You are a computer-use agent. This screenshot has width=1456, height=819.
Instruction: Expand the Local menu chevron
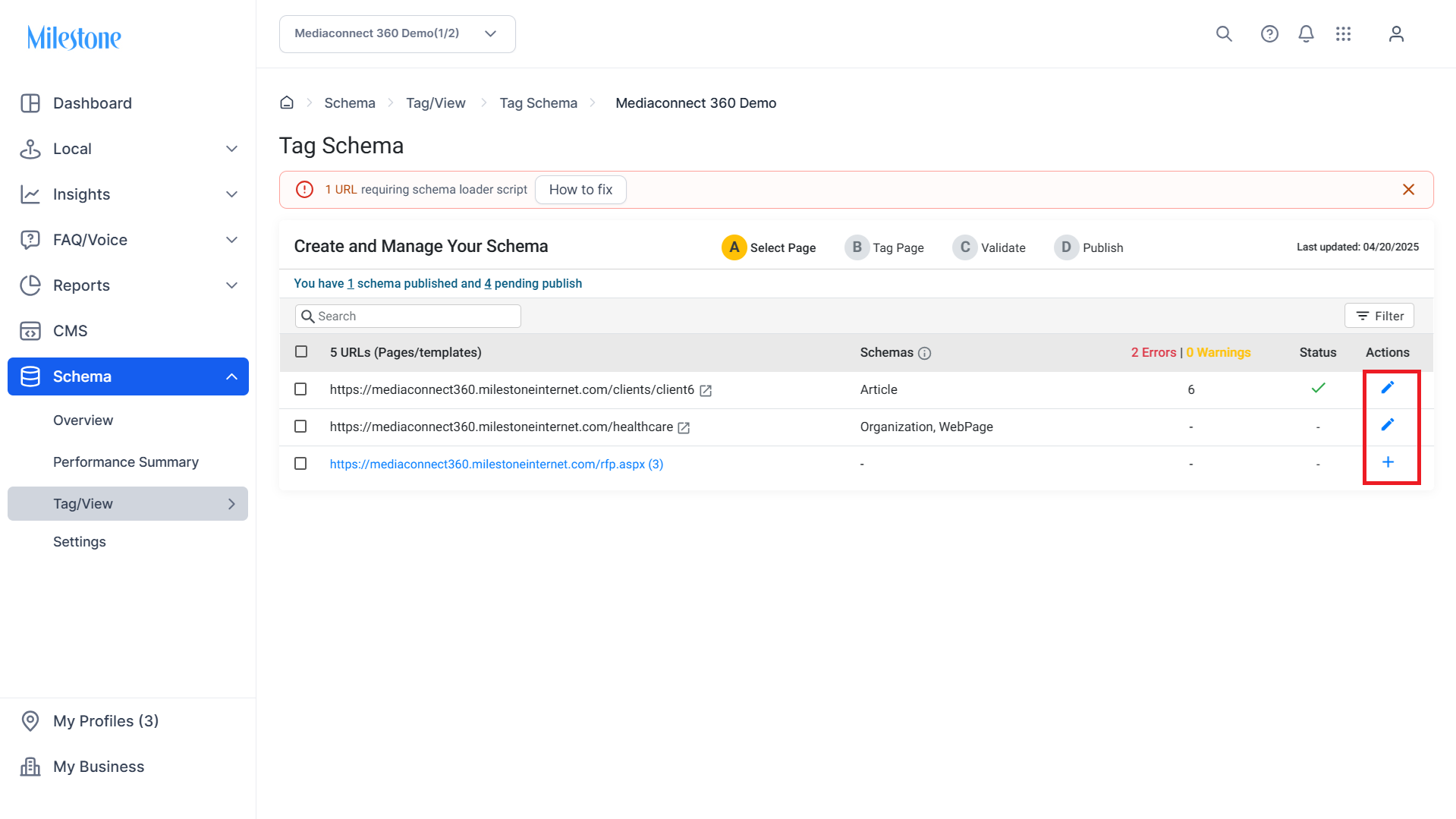click(x=232, y=149)
